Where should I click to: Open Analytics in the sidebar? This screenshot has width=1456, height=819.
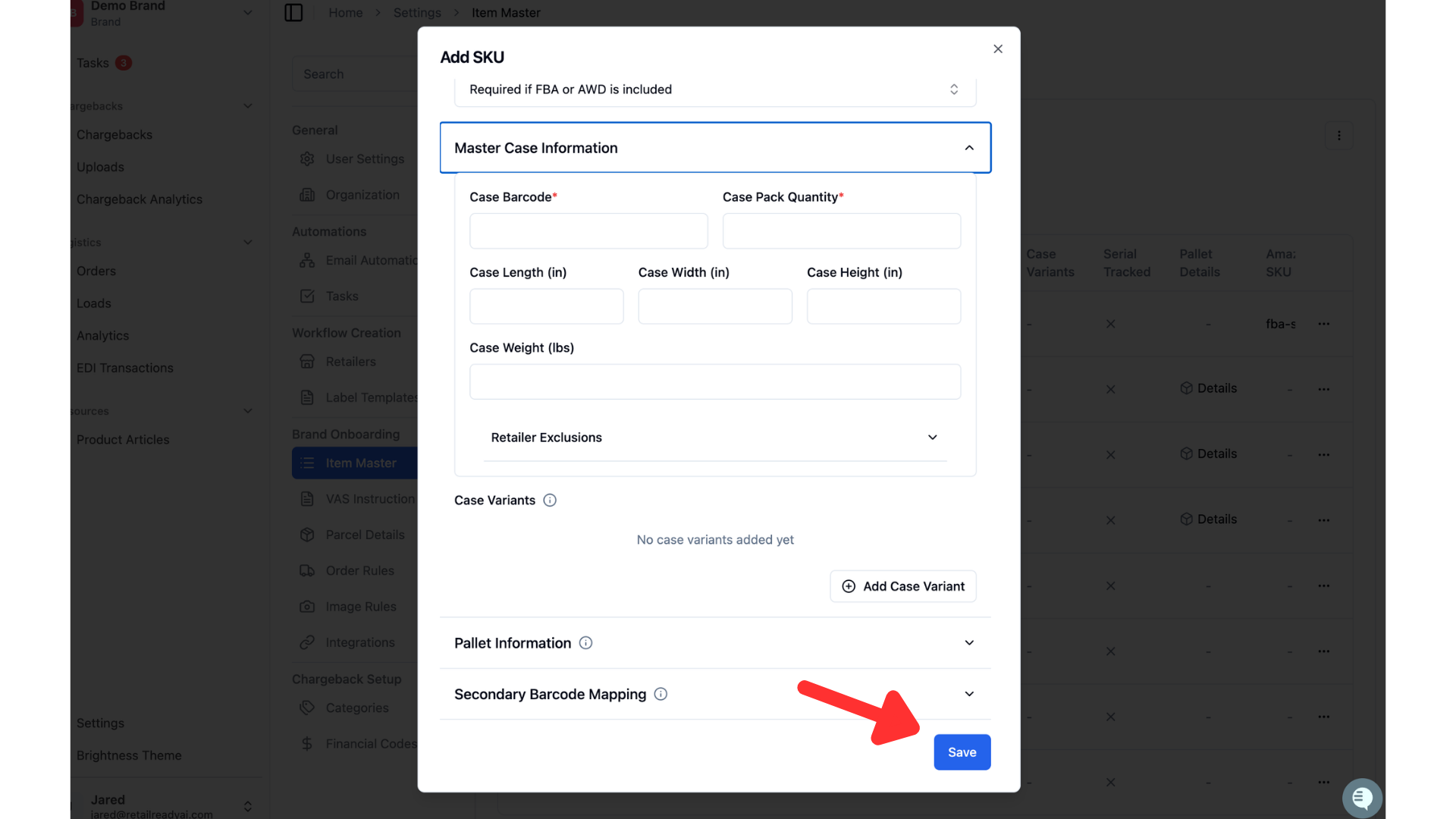[x=102, y=336]
